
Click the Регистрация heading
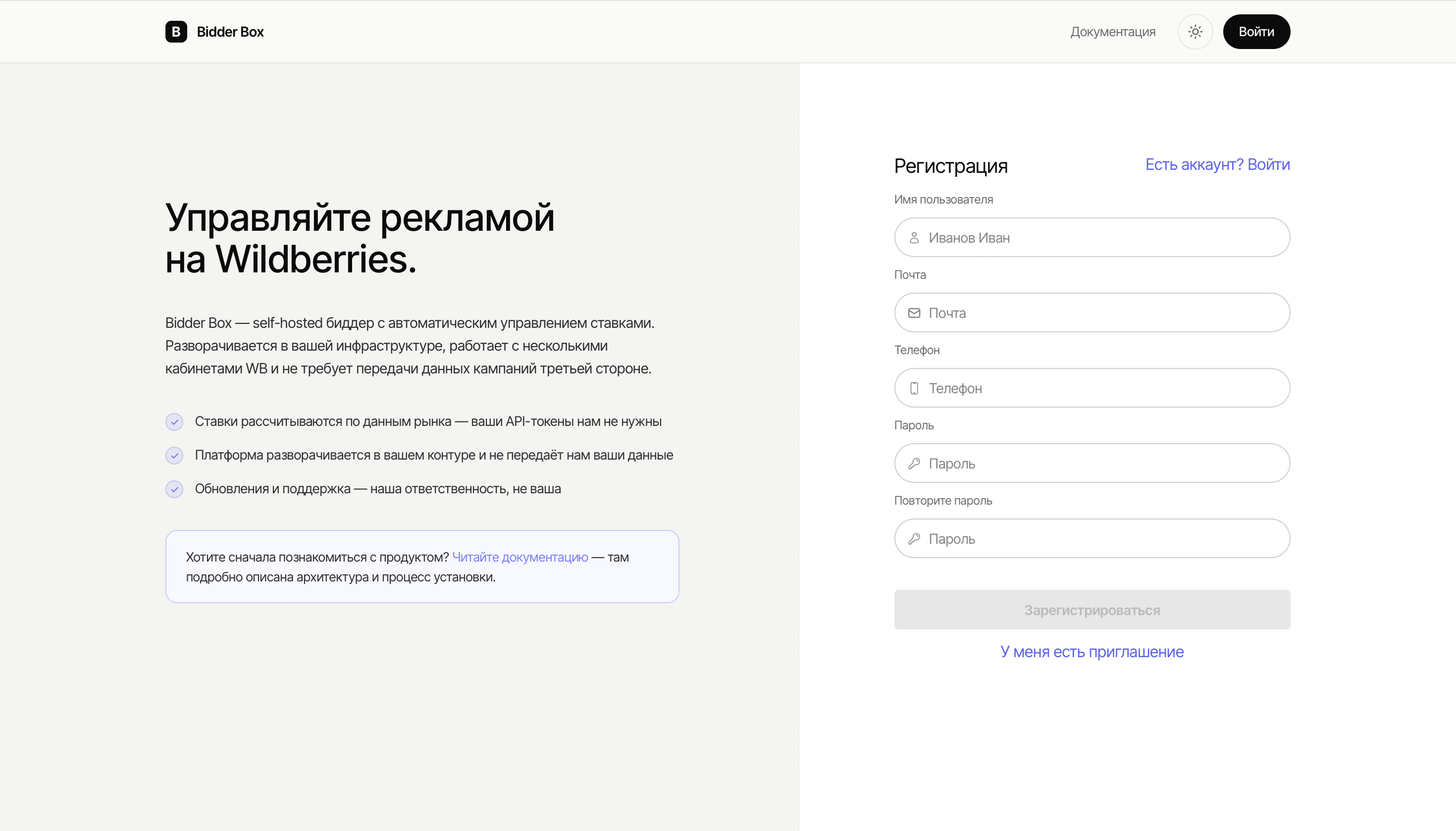(x=950, y=166)
